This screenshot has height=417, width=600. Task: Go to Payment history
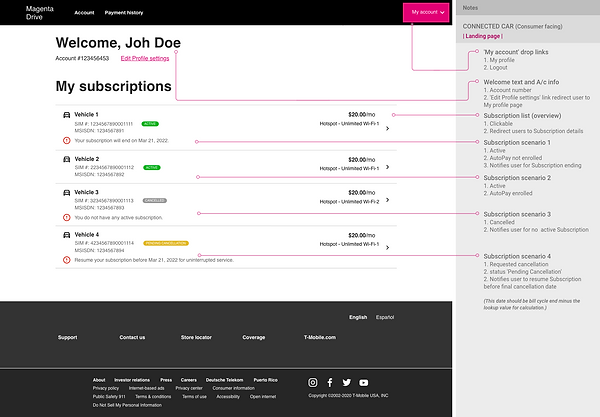124,13
